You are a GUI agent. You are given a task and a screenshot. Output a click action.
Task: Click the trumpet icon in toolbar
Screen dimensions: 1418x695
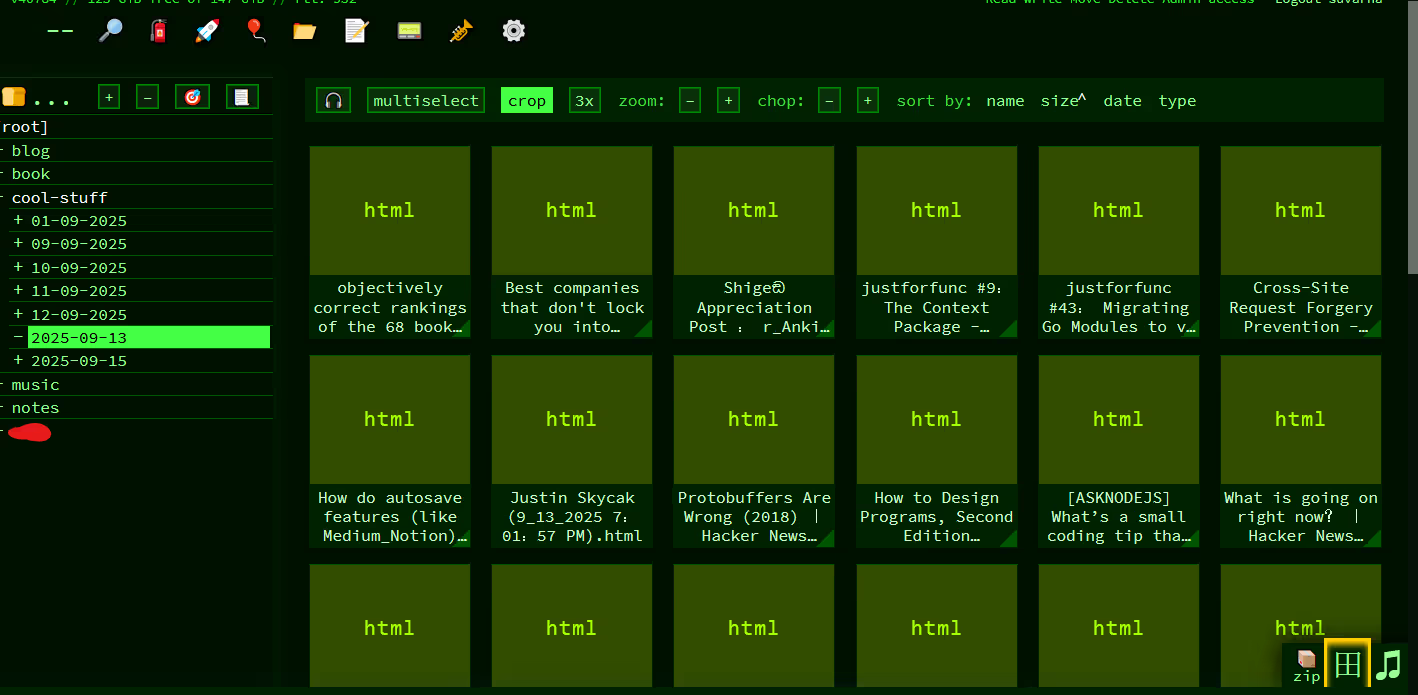[460, 31]
